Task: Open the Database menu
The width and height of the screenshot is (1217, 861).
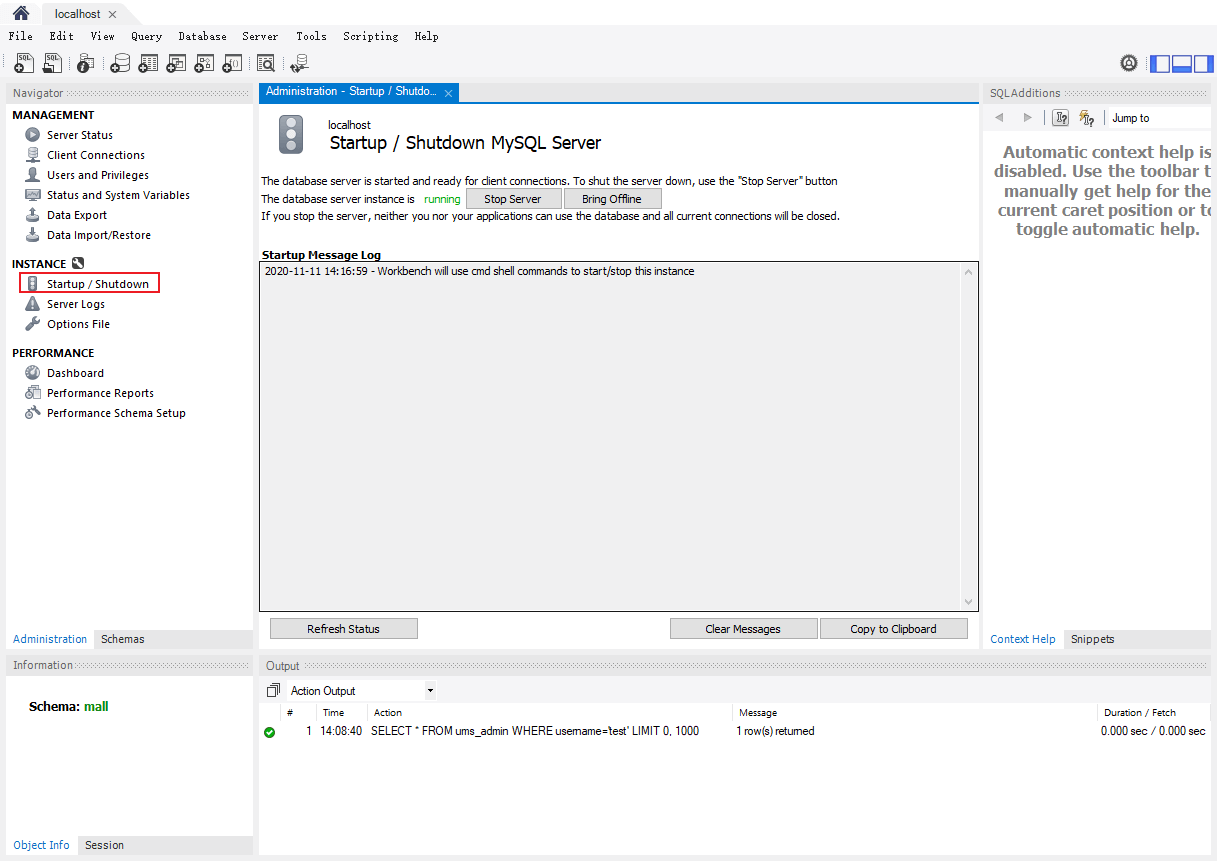Action: pyautogui.click(x=203, y=36)
